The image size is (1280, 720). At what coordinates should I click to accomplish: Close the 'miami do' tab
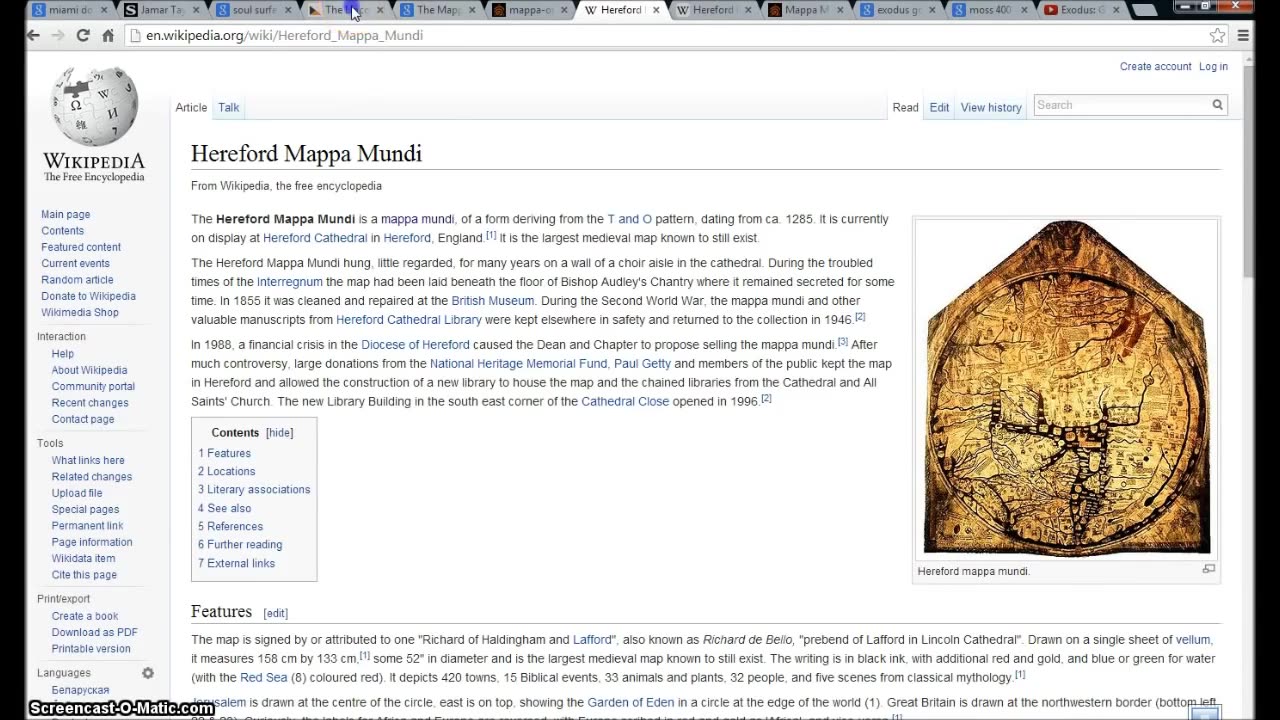pyautogui.click(x=104, y=10)
